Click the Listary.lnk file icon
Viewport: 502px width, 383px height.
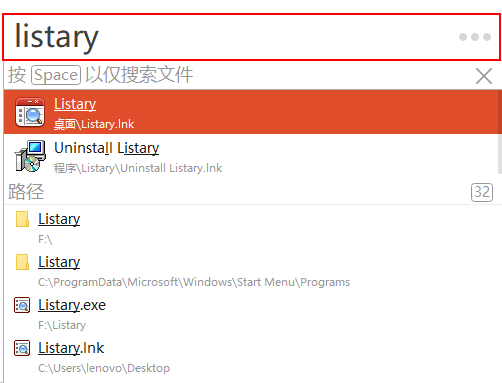coord(22,348)
